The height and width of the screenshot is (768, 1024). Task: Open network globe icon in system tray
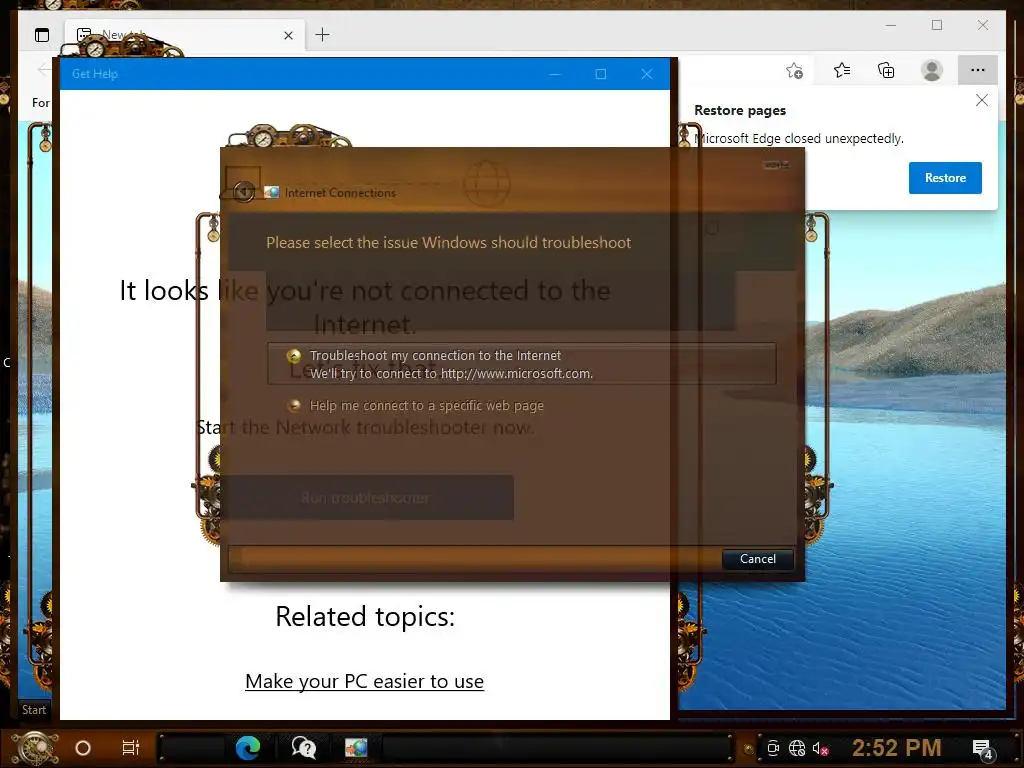797,748
